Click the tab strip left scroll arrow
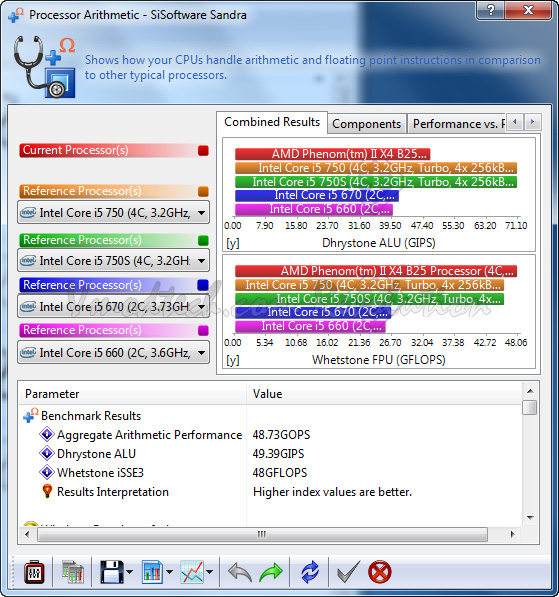The width and height of the screenshot is (559, 597). pos(515,122)
